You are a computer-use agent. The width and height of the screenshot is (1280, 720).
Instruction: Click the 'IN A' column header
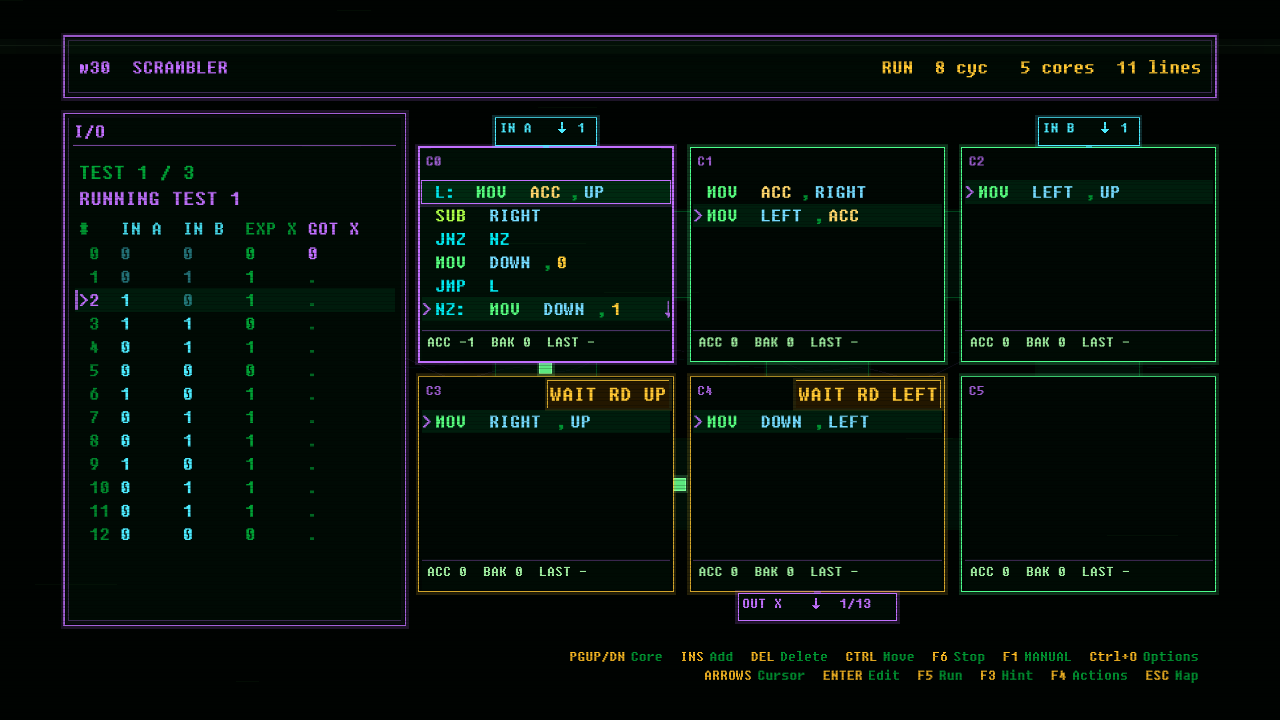click(x=142, y=229)
